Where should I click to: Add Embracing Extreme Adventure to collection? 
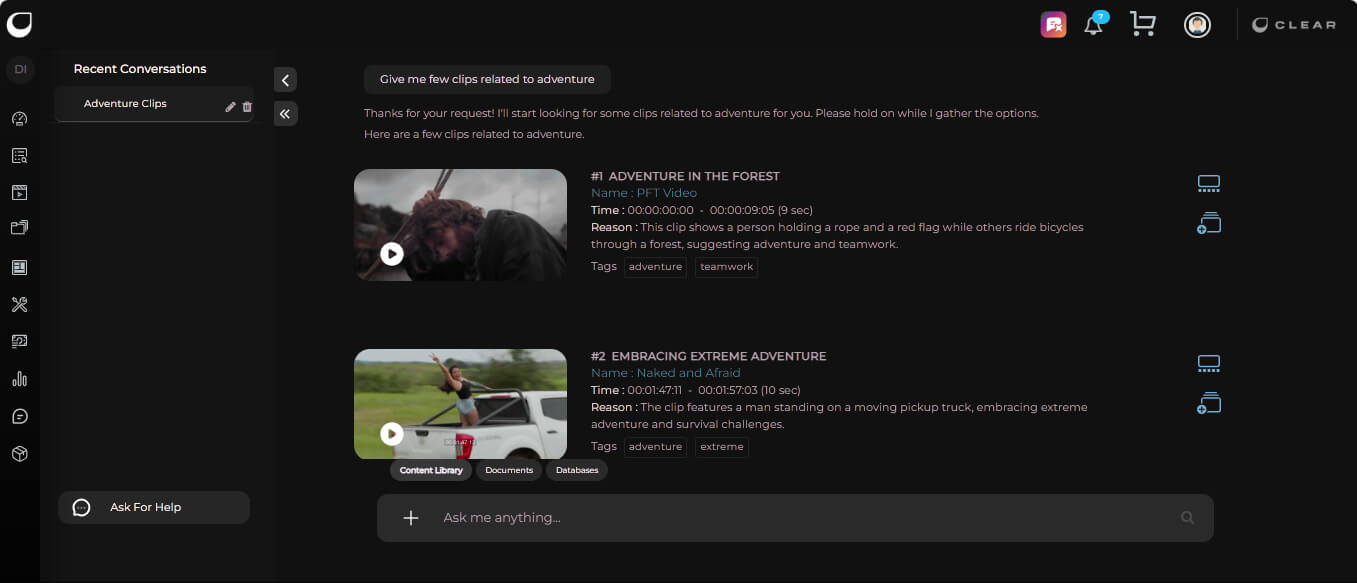(x=1209, y=403)
